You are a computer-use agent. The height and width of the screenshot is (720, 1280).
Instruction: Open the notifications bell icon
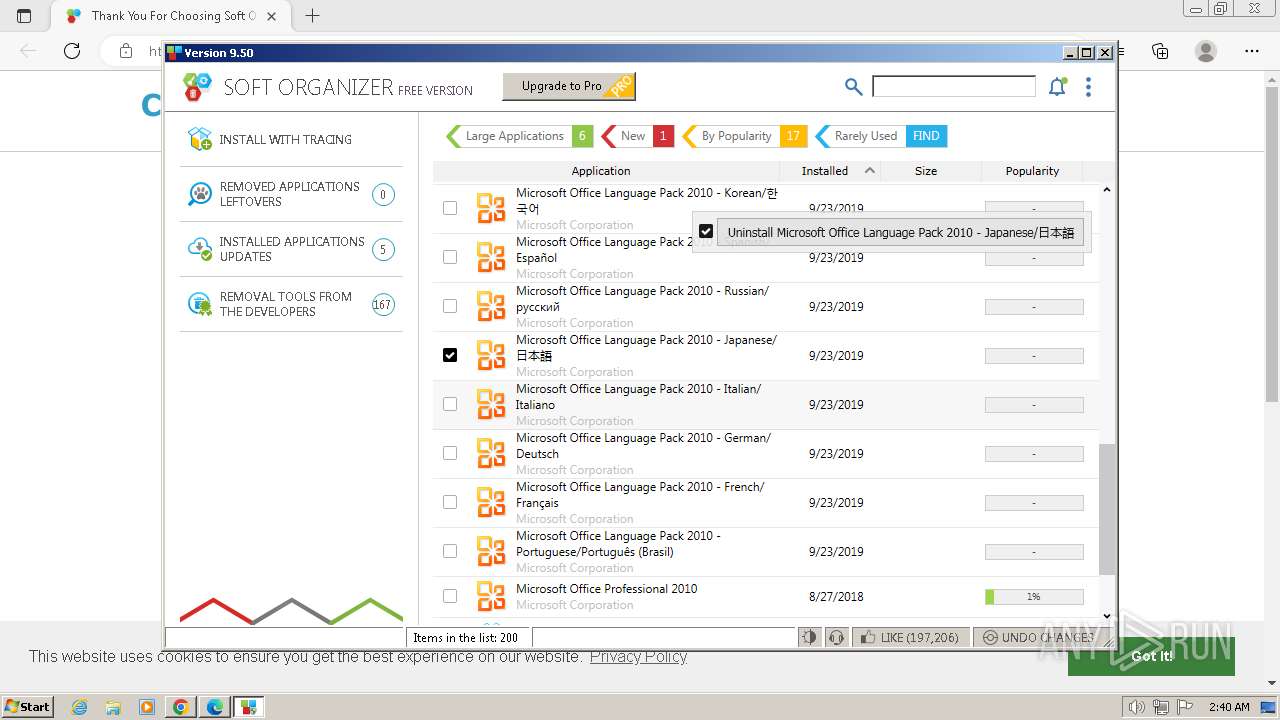point(1057,87)
